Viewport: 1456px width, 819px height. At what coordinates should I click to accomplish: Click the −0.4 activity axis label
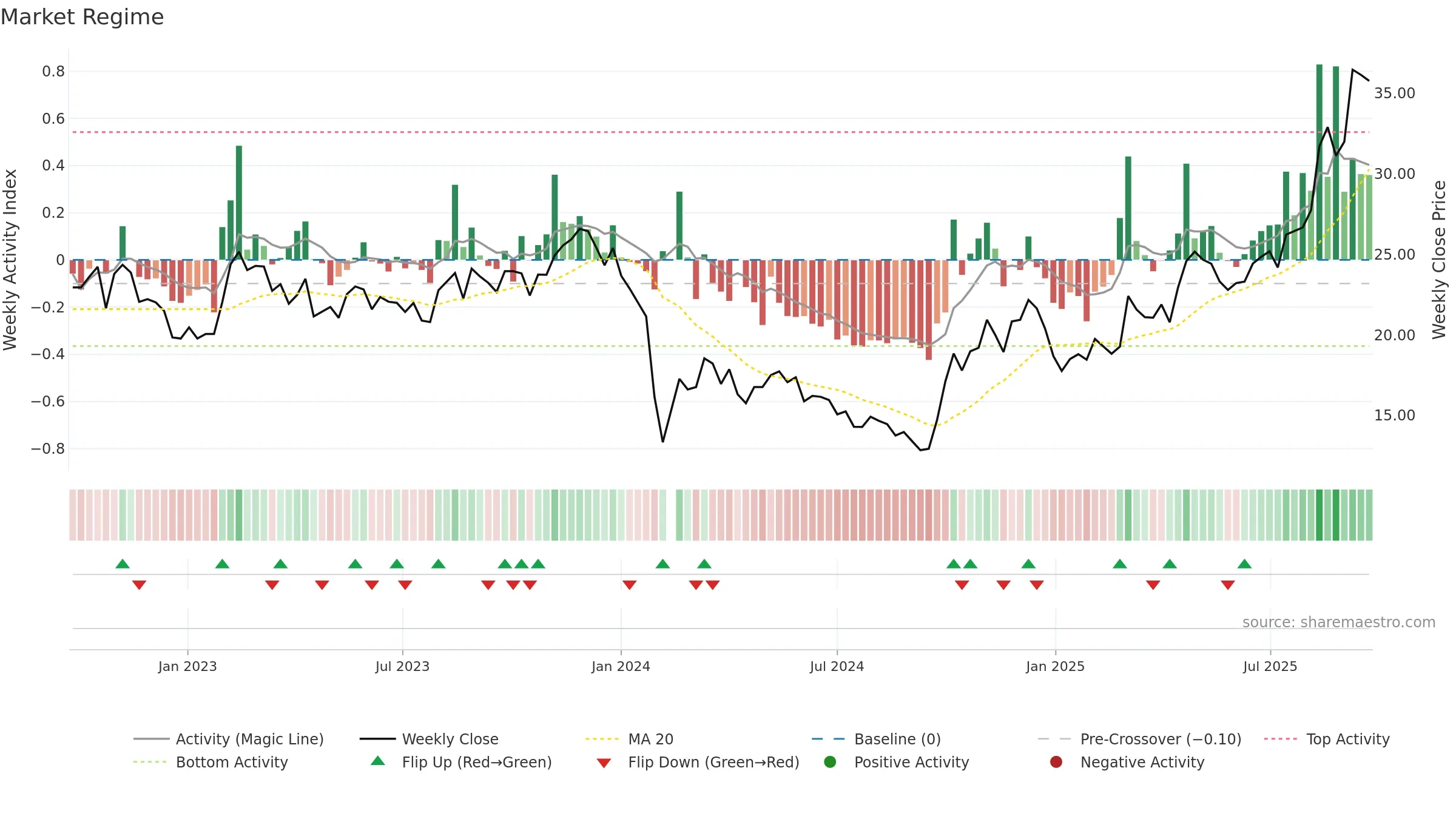point(48,354)
